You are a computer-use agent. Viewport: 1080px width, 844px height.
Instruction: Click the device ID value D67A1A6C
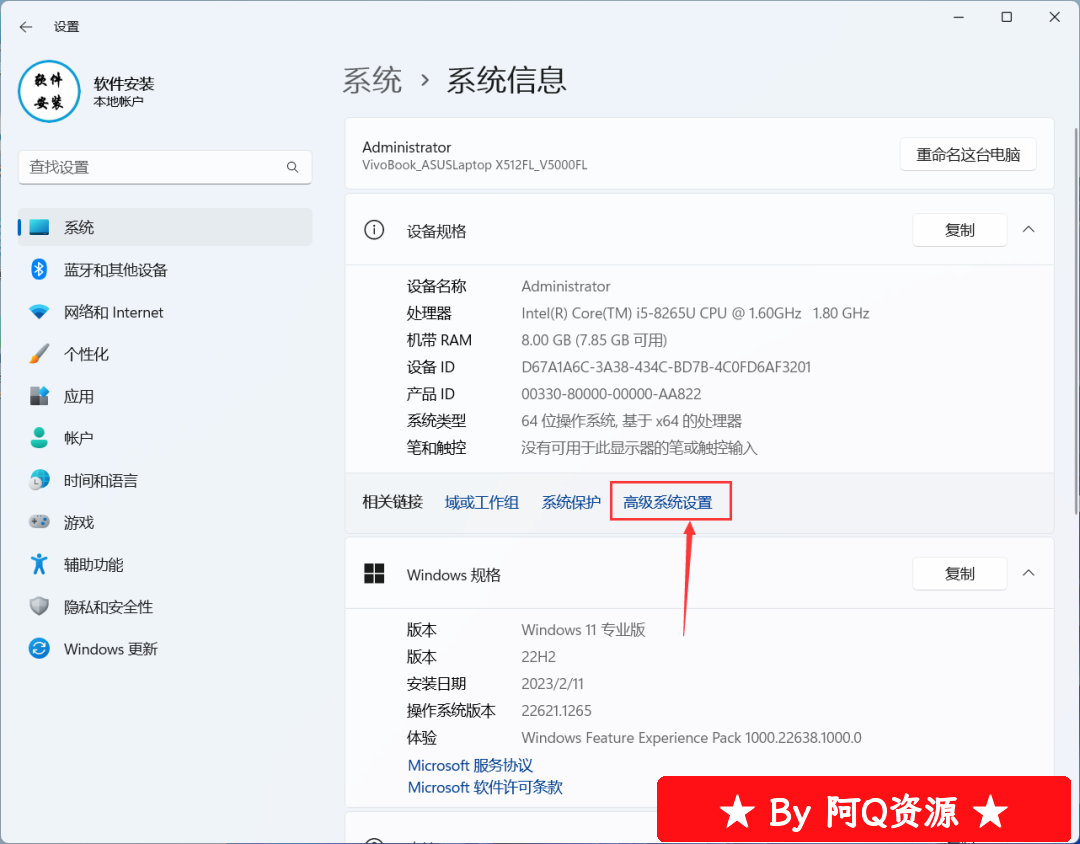[x=666, y=367]
